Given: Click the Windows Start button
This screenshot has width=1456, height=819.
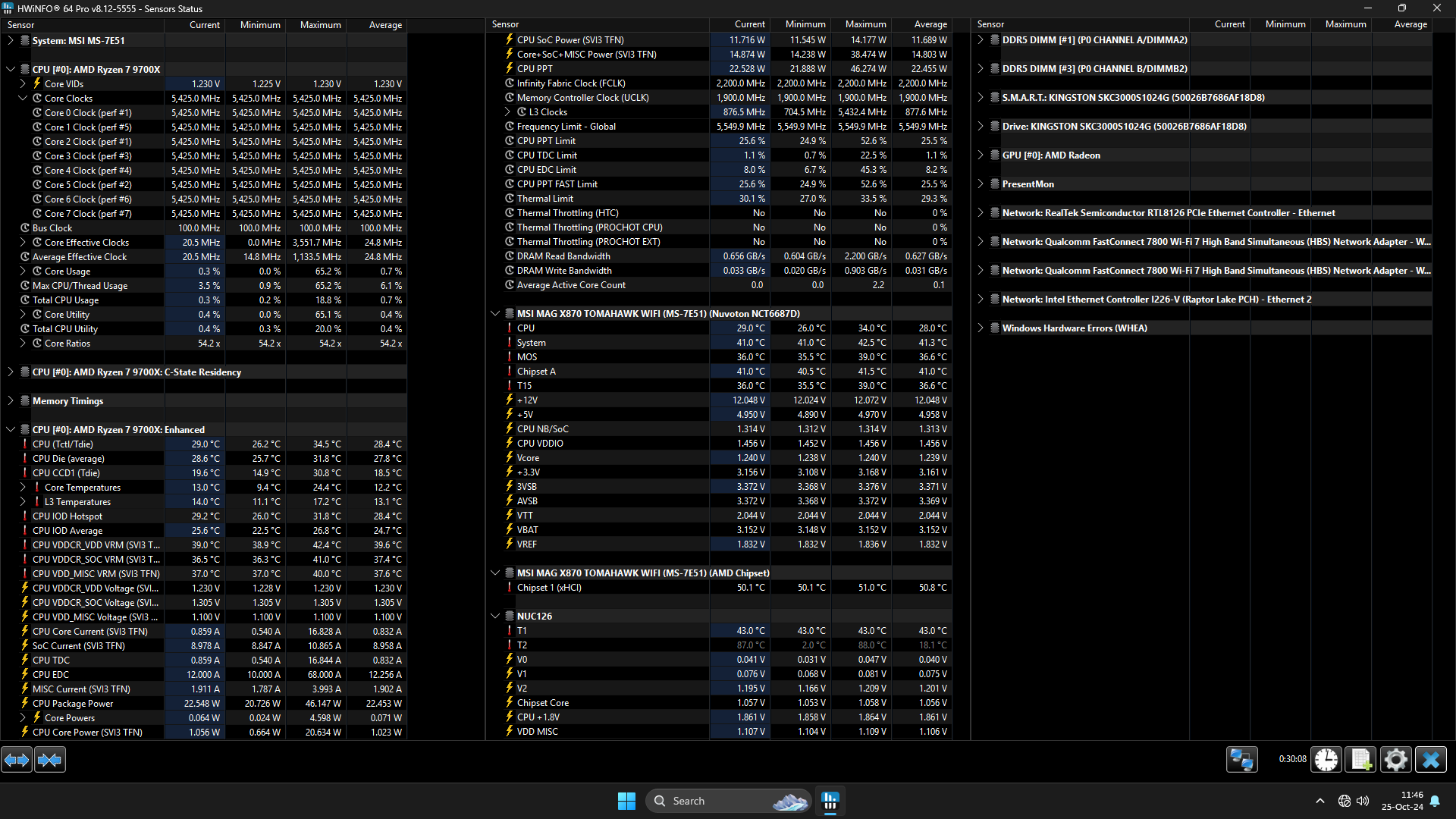Looking at the screenshot, I should pos(626,801).
